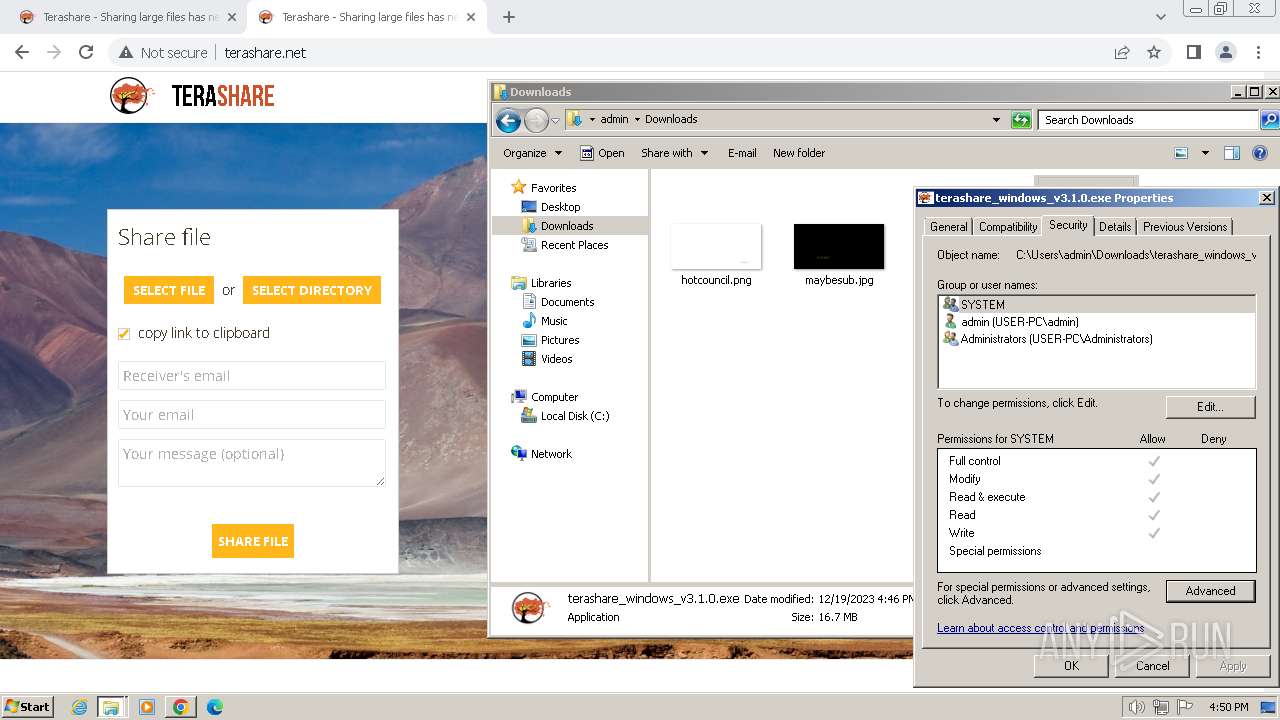Image resolution: width=1280 pixels, height=720 pixels.
Task: Click the TeraShare tree logo
Action: point(131,96)
